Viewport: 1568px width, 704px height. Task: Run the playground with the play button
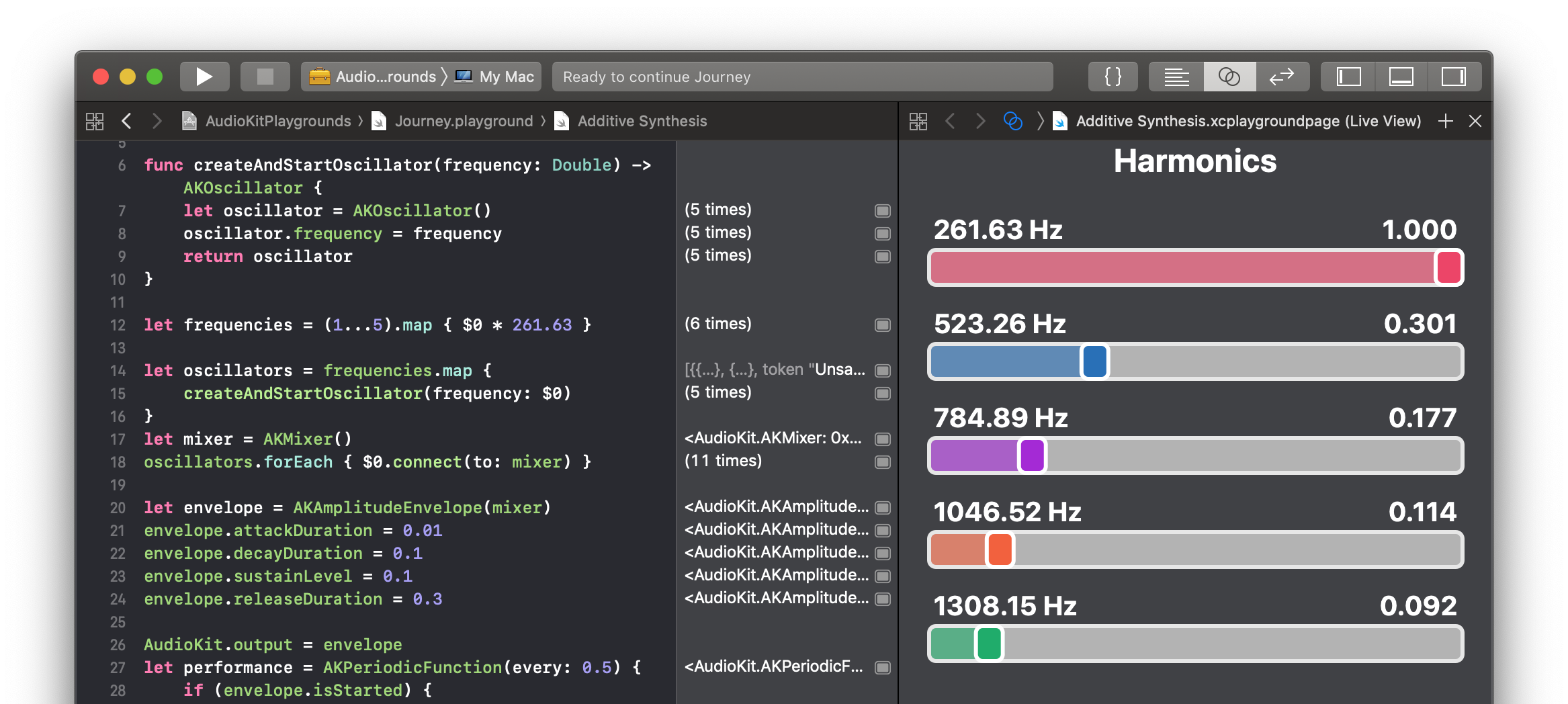[x=204, y=76]
